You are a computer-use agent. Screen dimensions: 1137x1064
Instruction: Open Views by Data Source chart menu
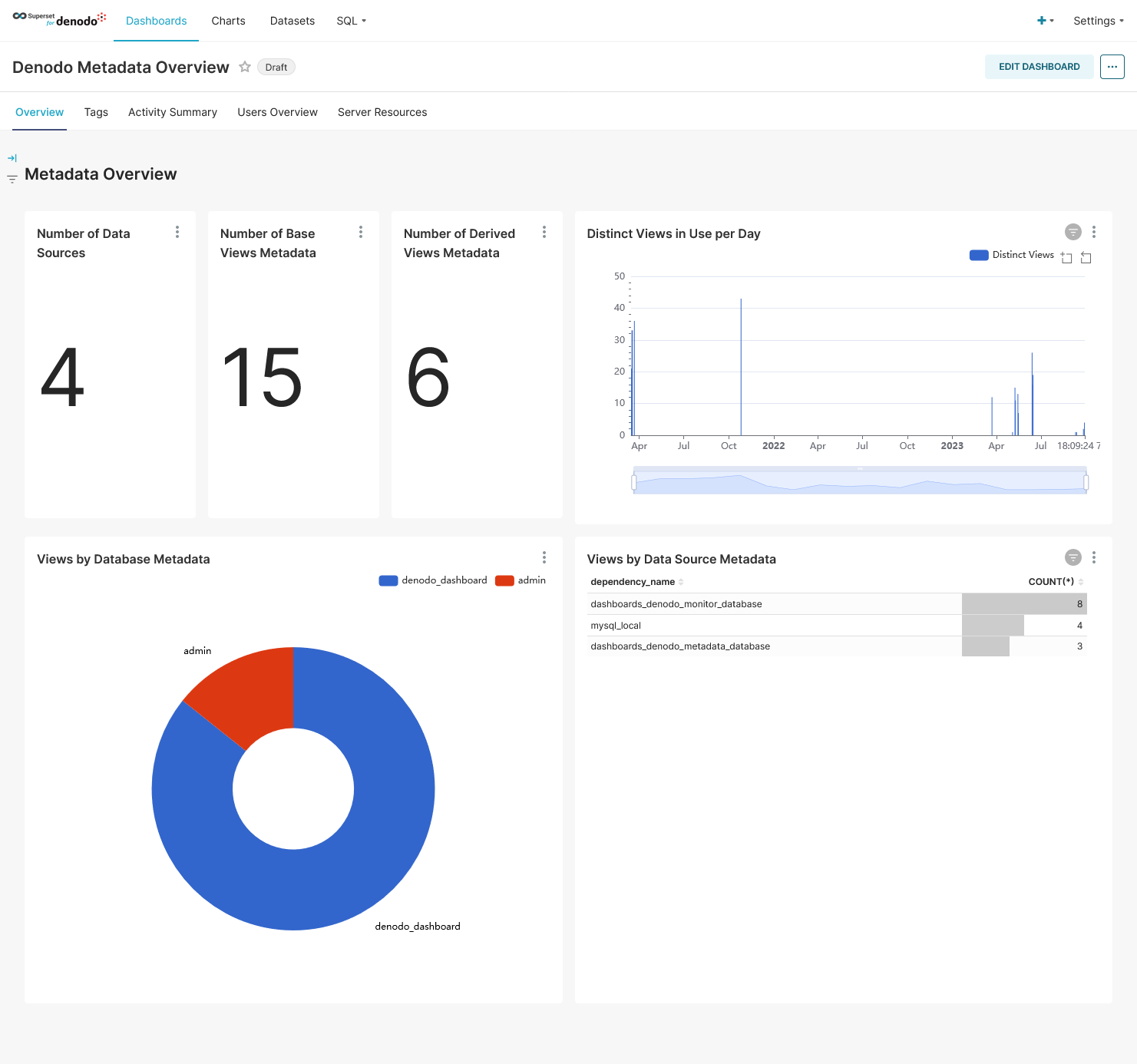1094,557
